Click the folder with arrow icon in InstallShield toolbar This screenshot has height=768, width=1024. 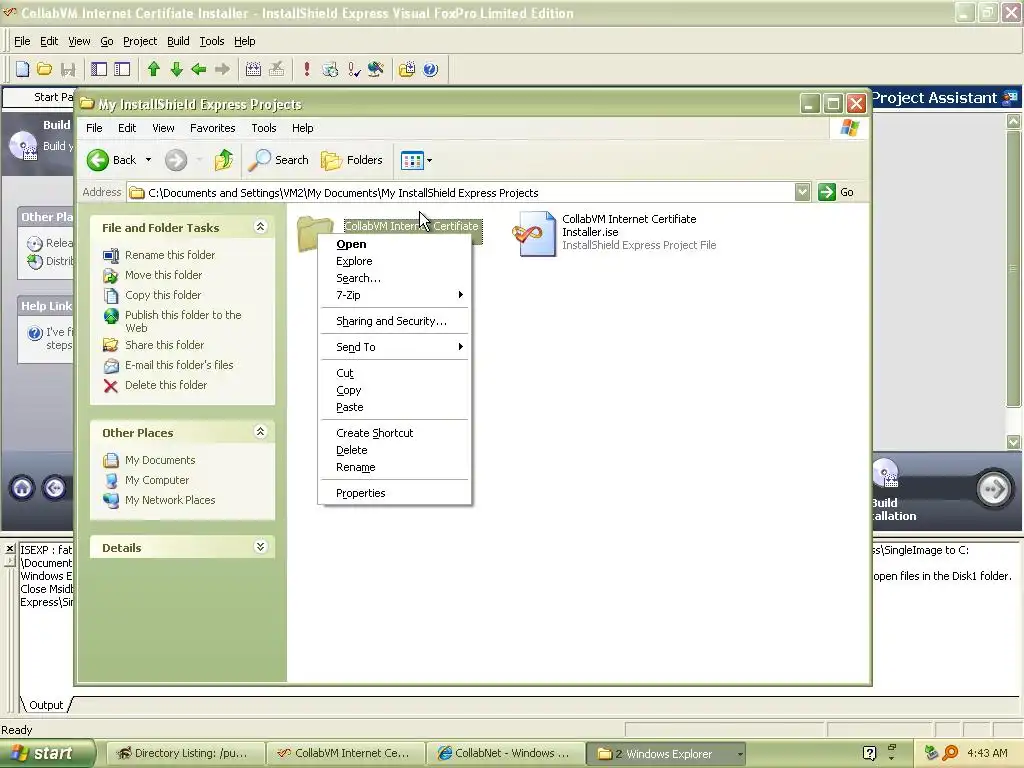(407, 69)
